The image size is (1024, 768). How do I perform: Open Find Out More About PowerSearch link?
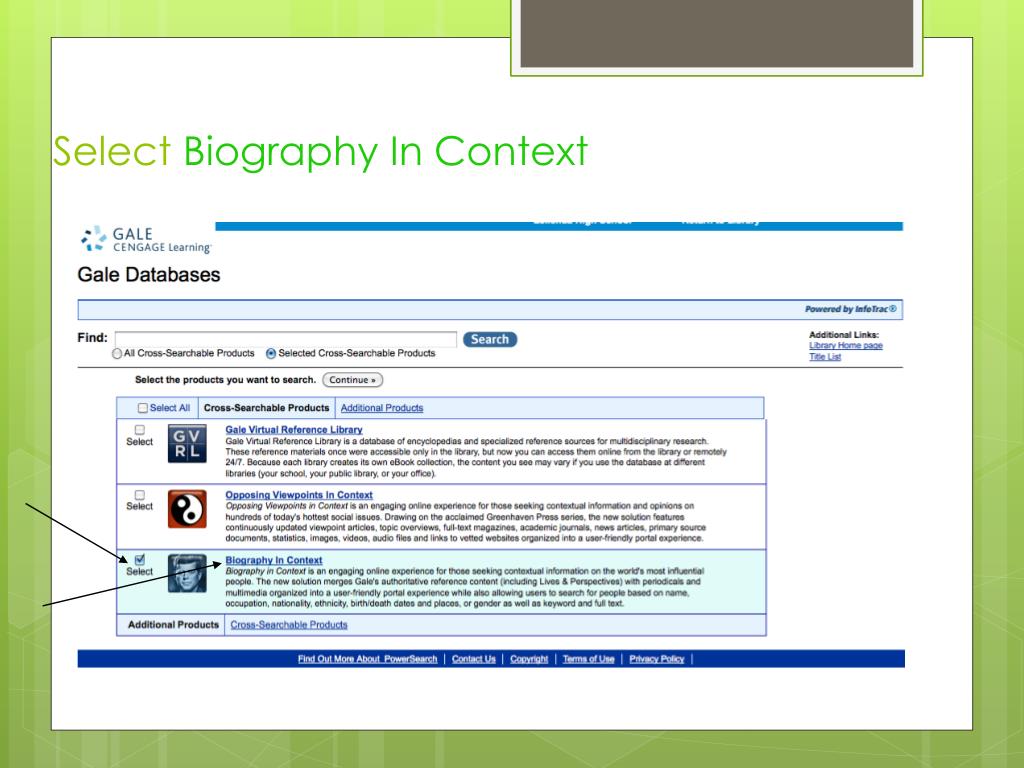click(x=368, y=659)
